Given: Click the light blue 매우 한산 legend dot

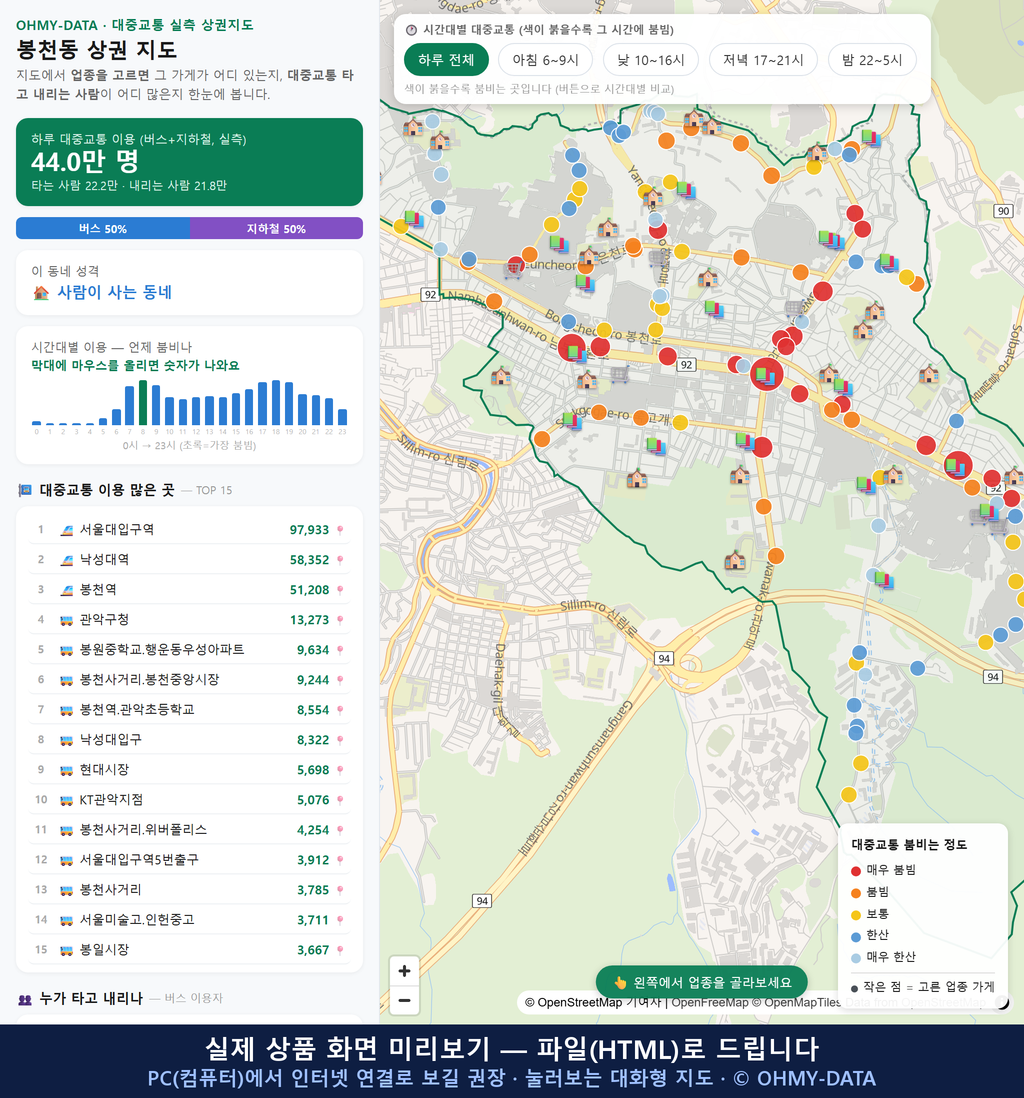Looking at the screenshot, I should pos(855,958).
